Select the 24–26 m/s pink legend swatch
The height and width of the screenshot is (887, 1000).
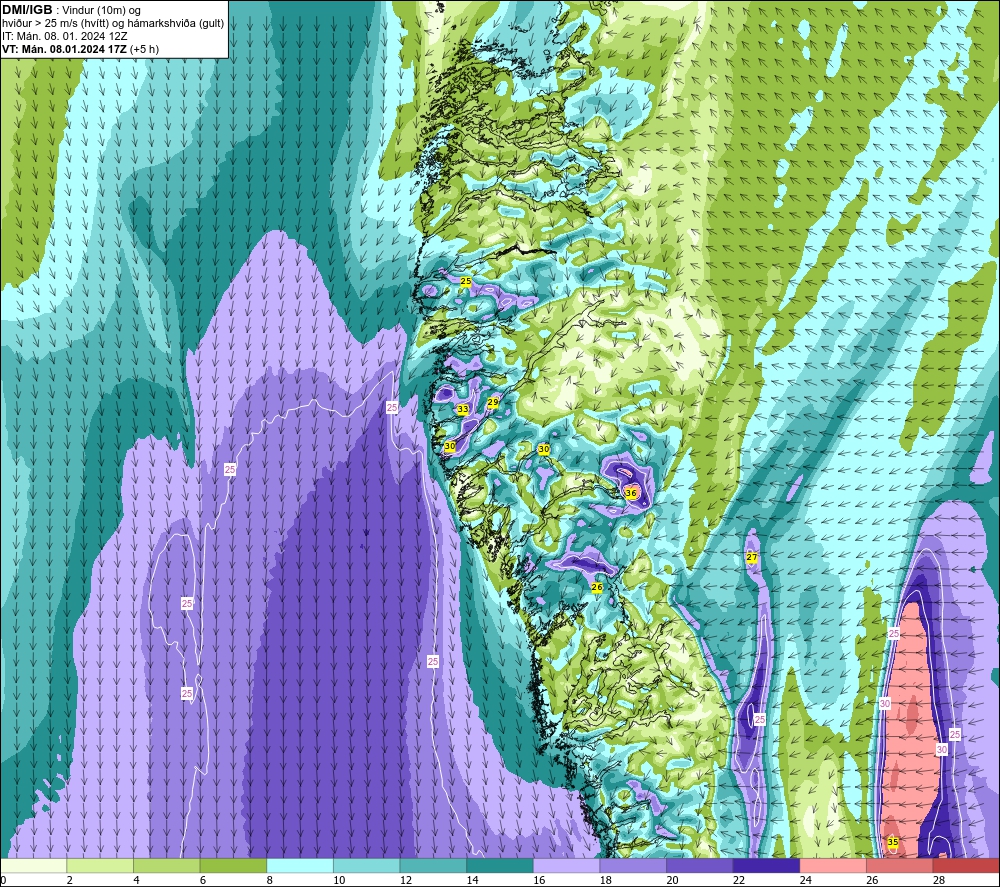[833, 865]
